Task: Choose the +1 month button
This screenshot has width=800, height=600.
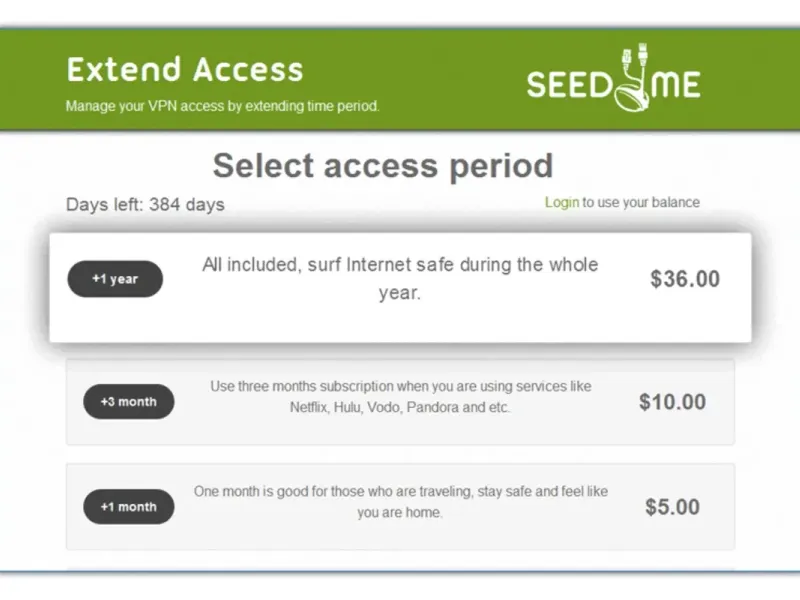Action: 128,507
